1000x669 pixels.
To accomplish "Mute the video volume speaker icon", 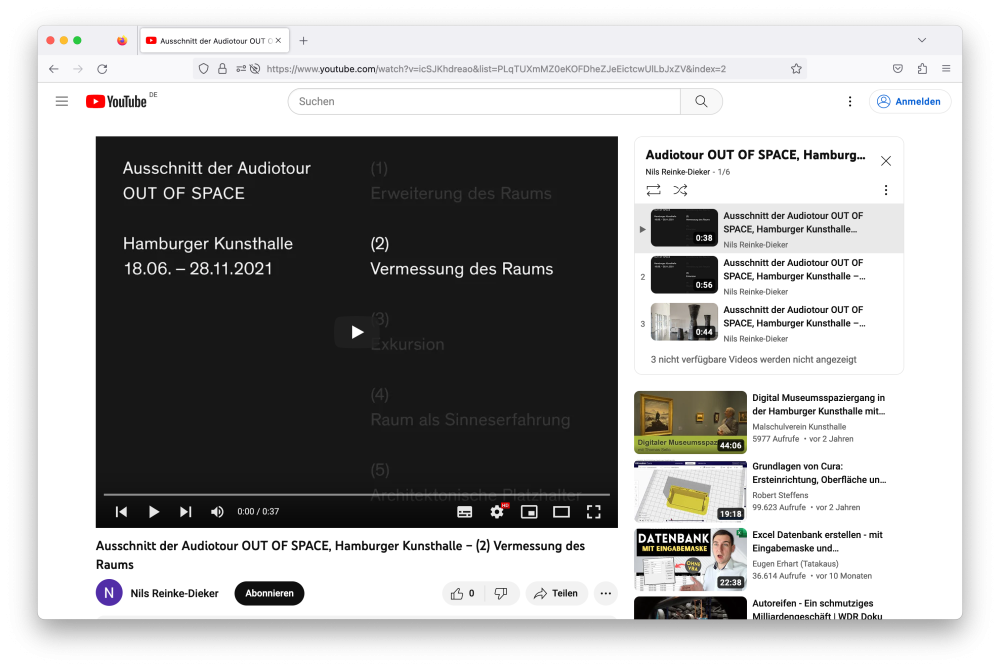I will point(217,511).
